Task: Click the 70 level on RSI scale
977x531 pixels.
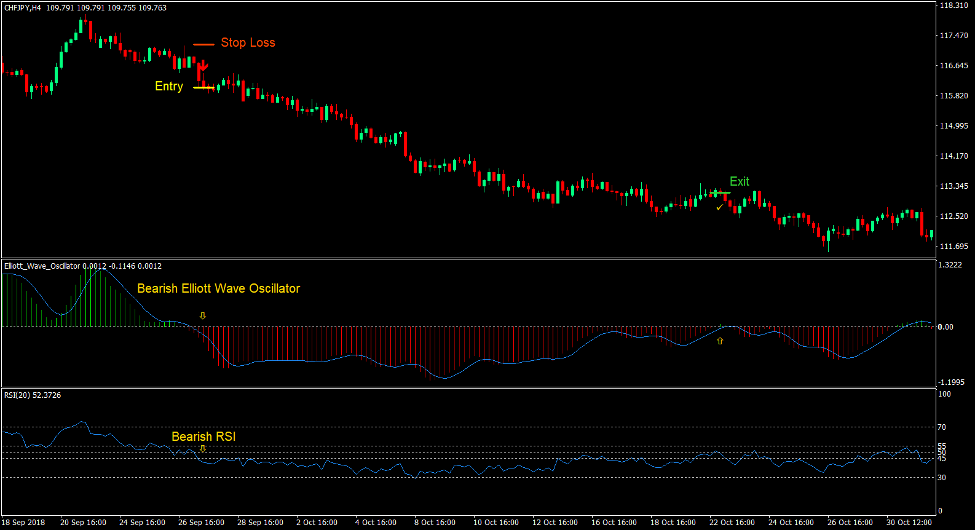Action: pyautogui.click(x=943, y=427)
